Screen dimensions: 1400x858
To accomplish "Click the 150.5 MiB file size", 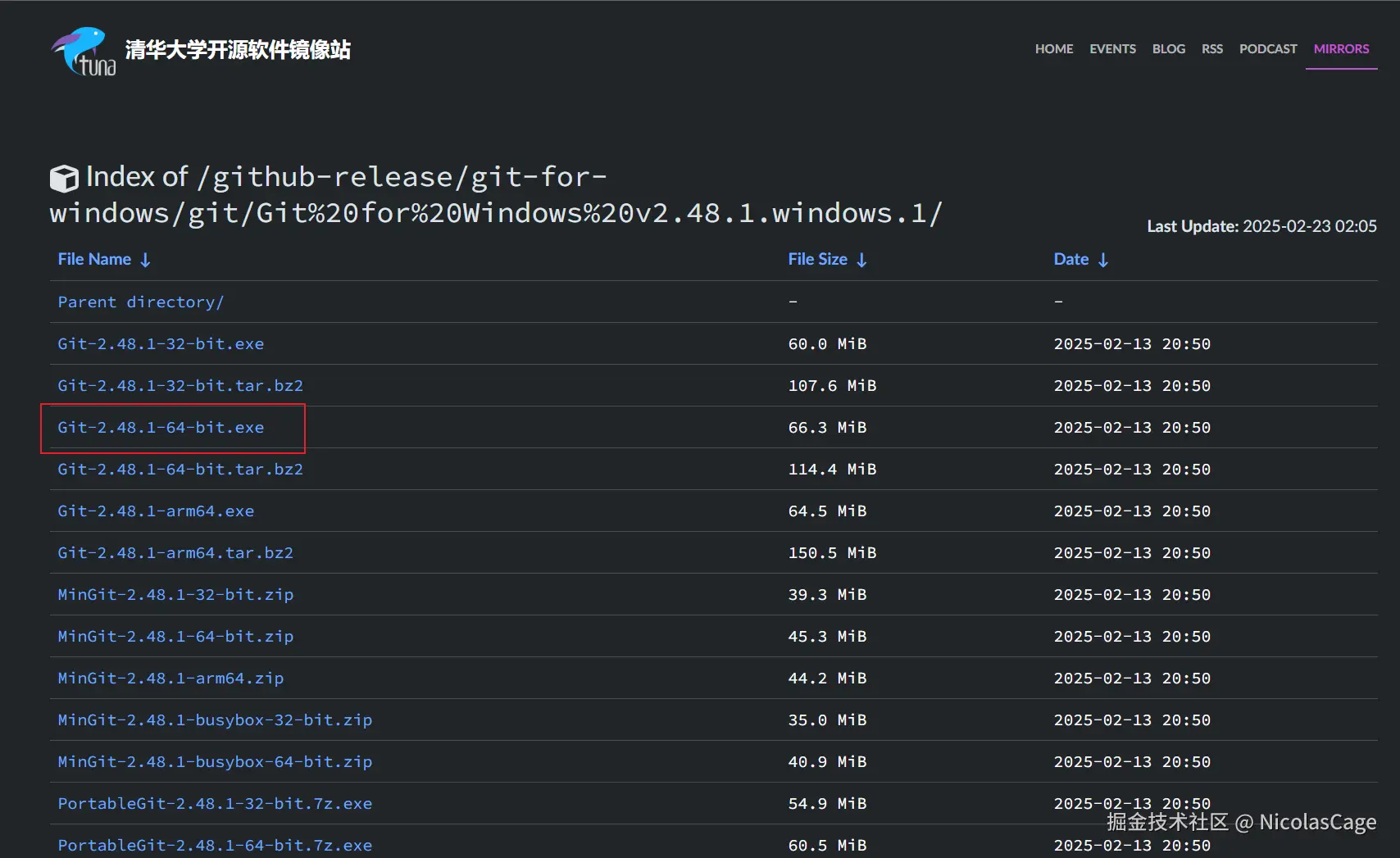I will [x=832, y=553].
